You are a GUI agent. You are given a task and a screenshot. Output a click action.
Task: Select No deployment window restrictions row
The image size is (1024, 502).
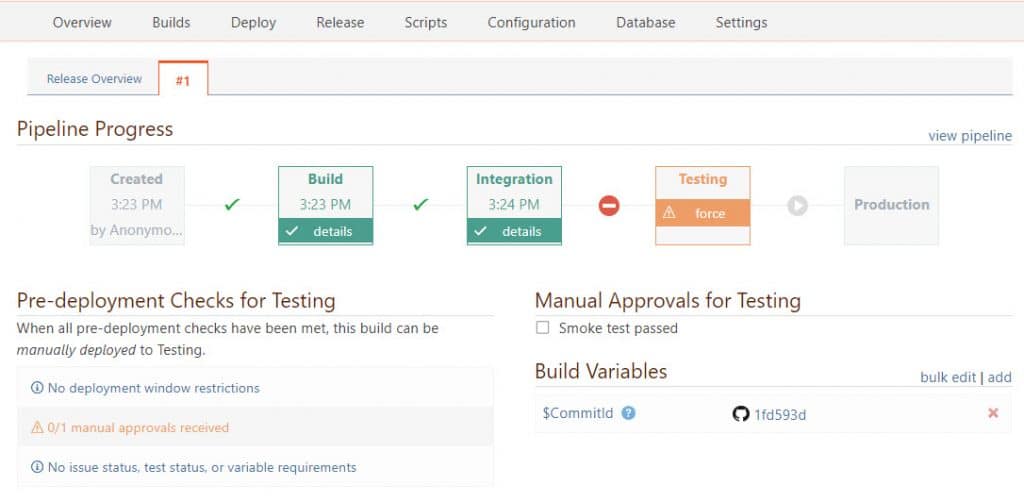[255, 388]
